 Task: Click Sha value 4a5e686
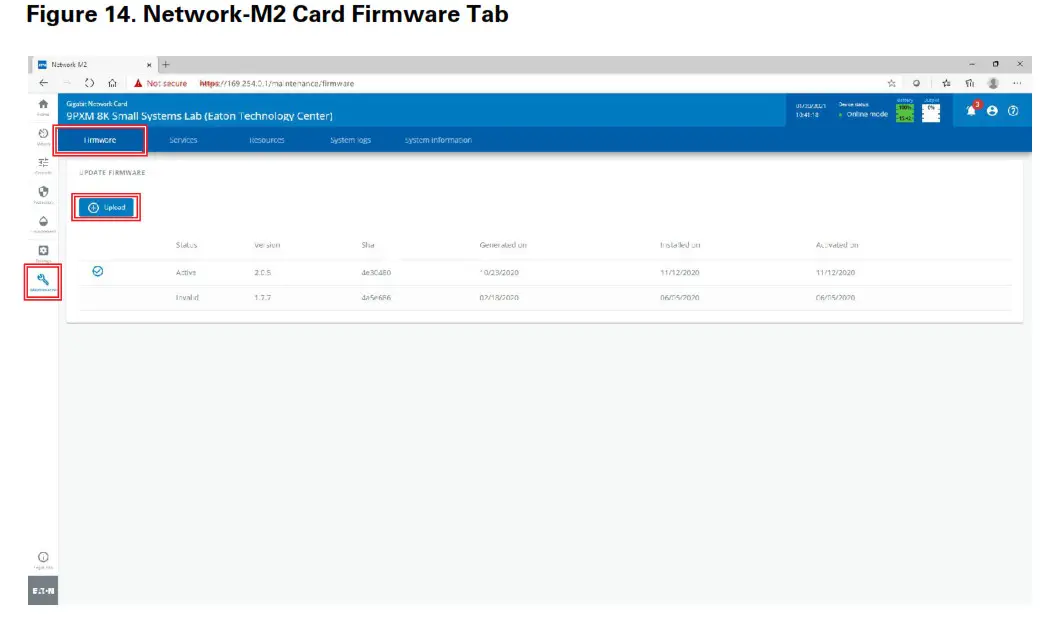coord(376,297)
